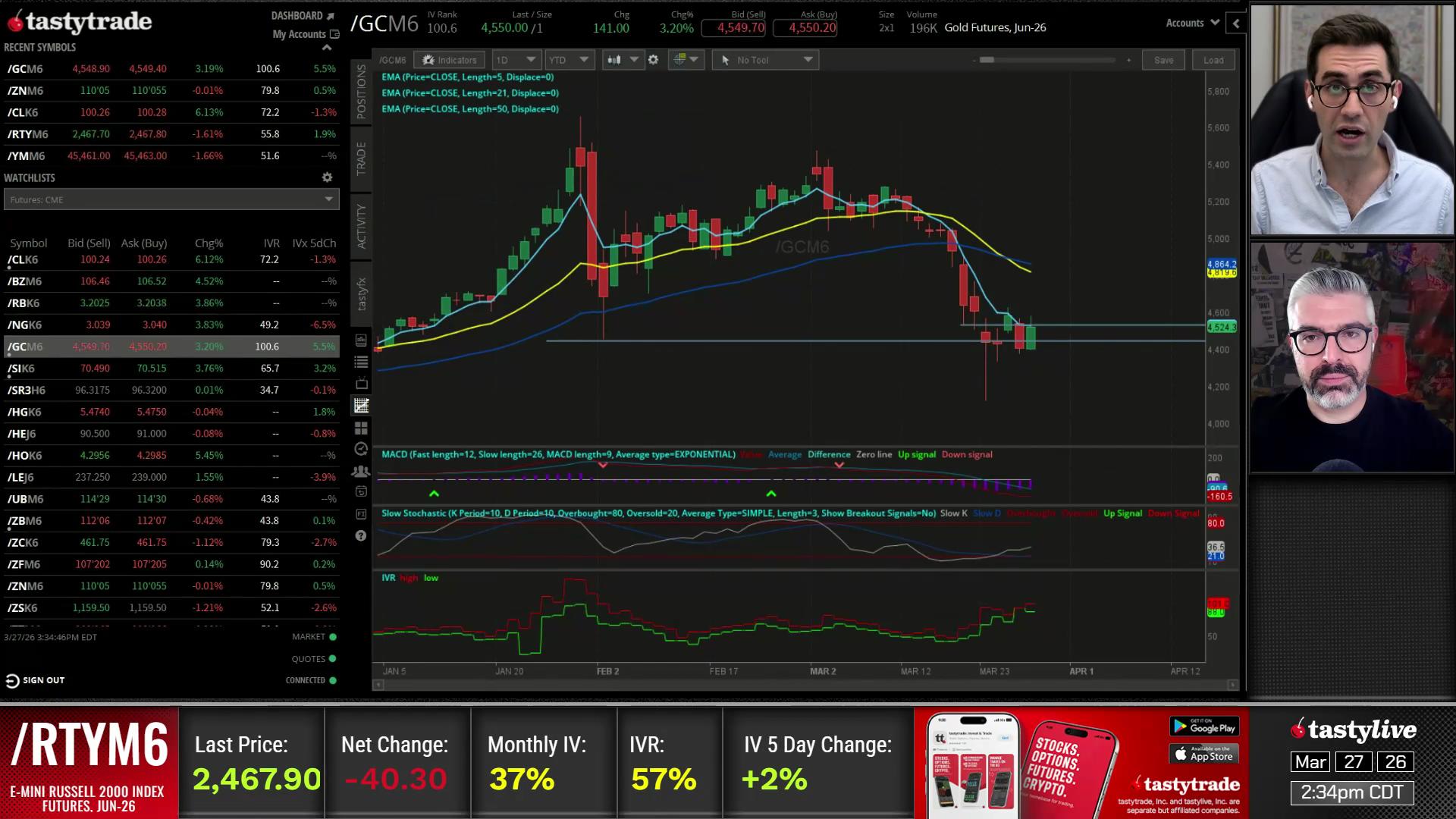This screenshot has width=1456, height=819.
Task: Switch to the Positions vertical tab
Action: (361, 91)
